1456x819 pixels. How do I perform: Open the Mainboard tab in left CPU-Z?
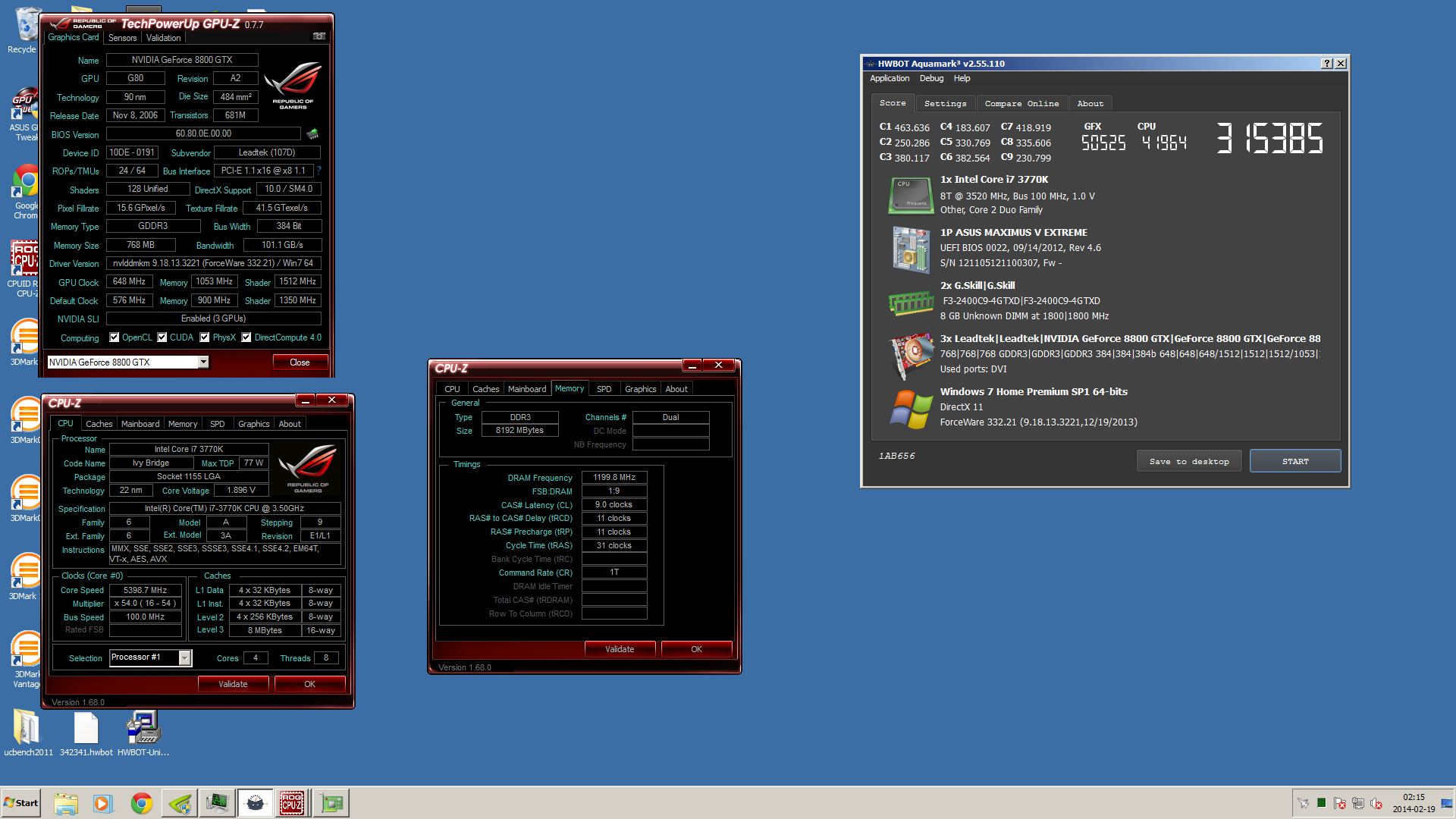click(x=140, y=424)
